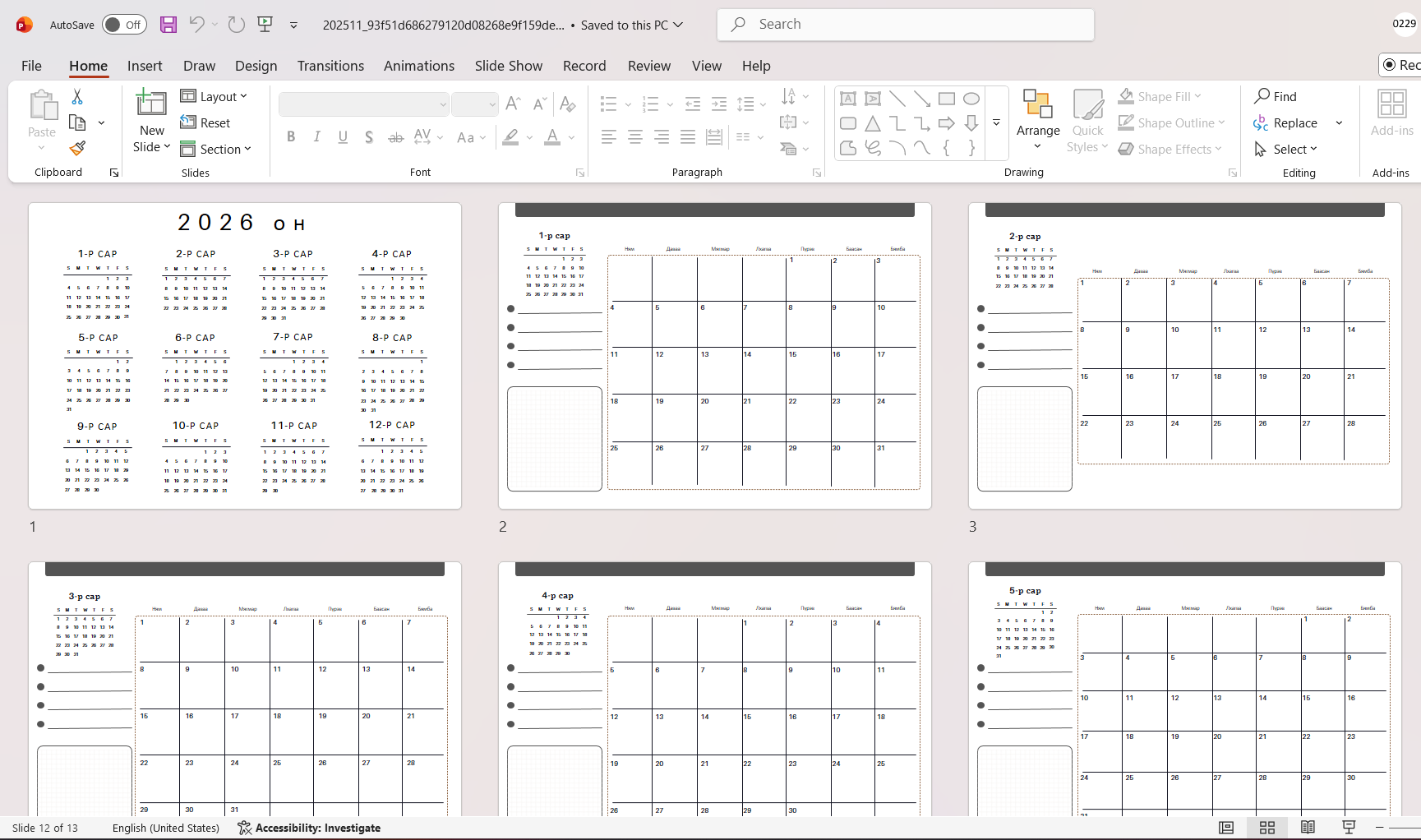Click the Format Painter brush icon
The height and width of the screenshot is (840, 1421).
77,149
